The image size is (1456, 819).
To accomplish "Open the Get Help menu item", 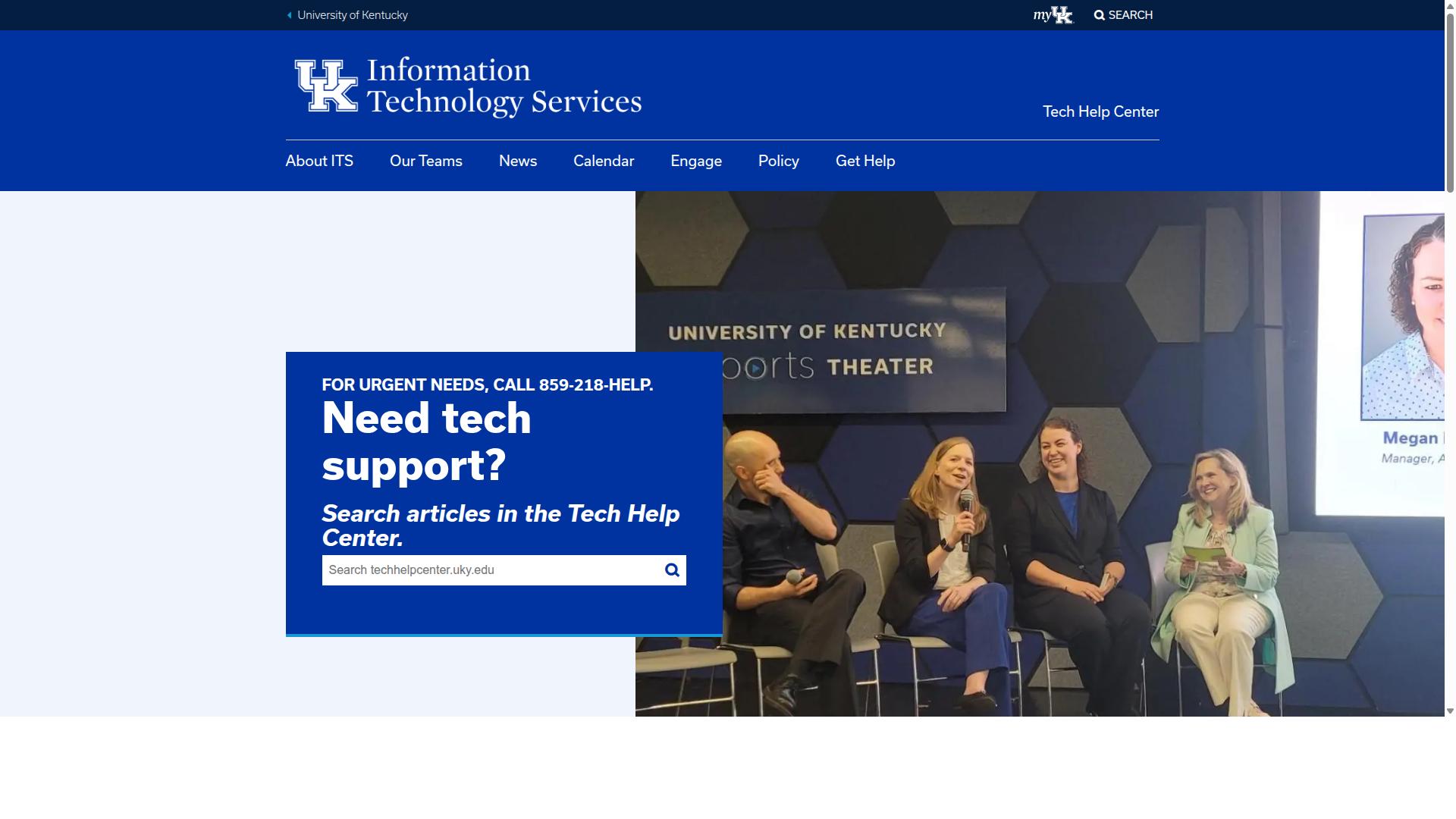I will pyautogui.click(x=865, y=161).
